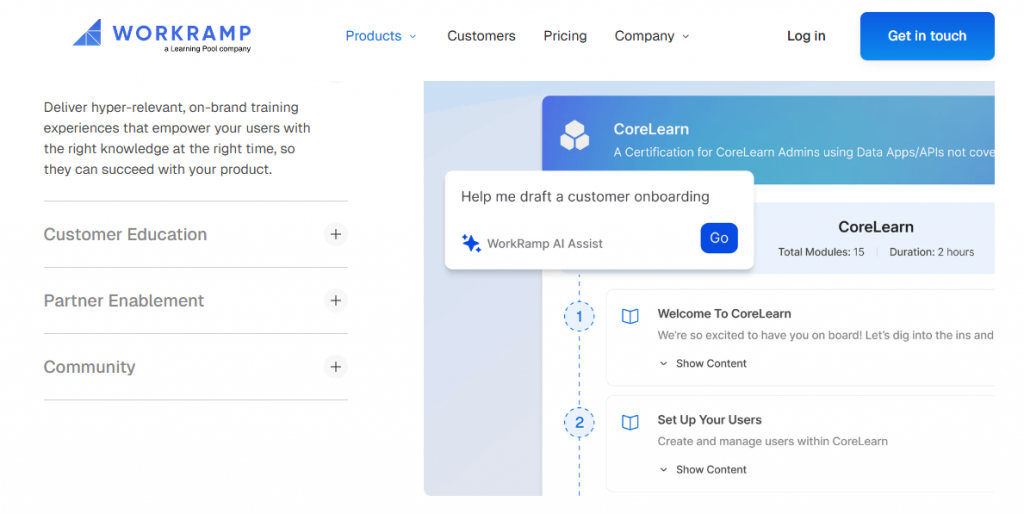Click the Customer Education heading

pyautogui.click(x=125, y=234)
